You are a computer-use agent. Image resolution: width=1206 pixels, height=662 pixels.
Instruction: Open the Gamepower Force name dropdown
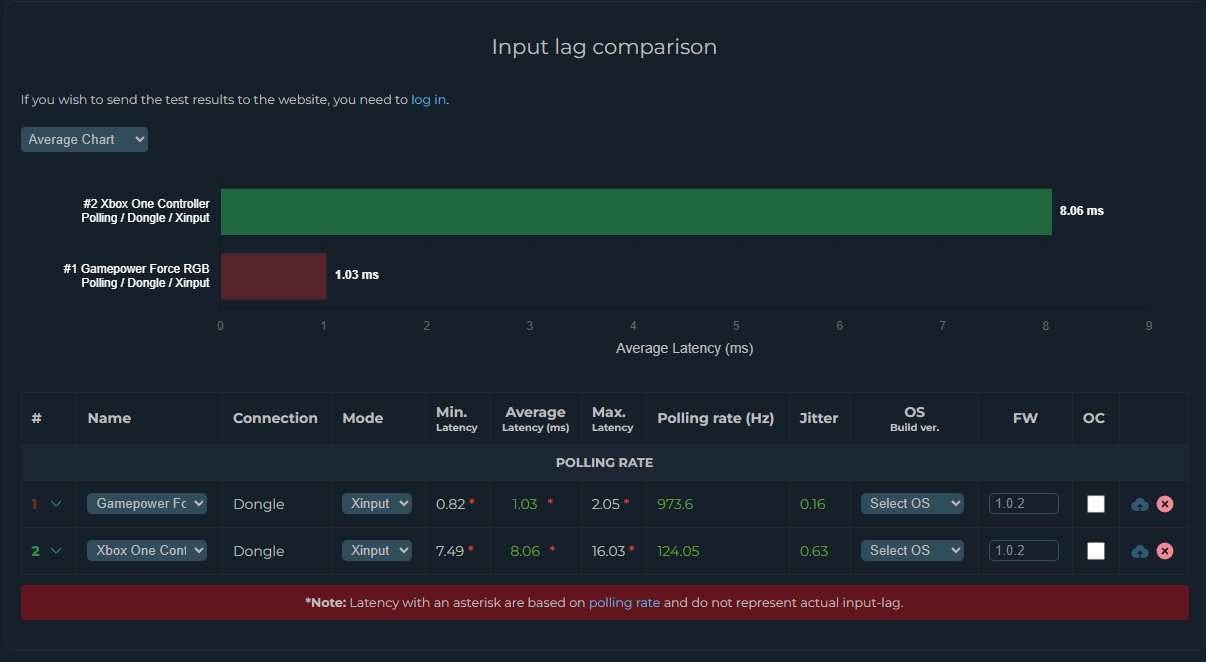147,503
